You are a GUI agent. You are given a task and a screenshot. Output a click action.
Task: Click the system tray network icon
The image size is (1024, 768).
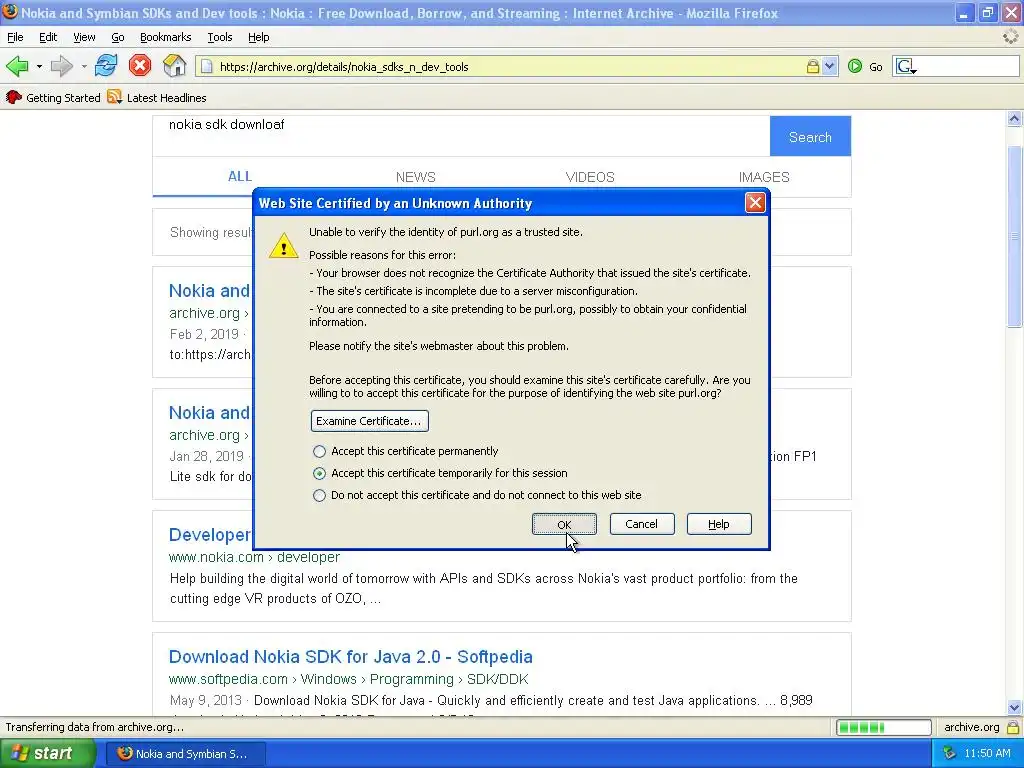pos(950,753)
